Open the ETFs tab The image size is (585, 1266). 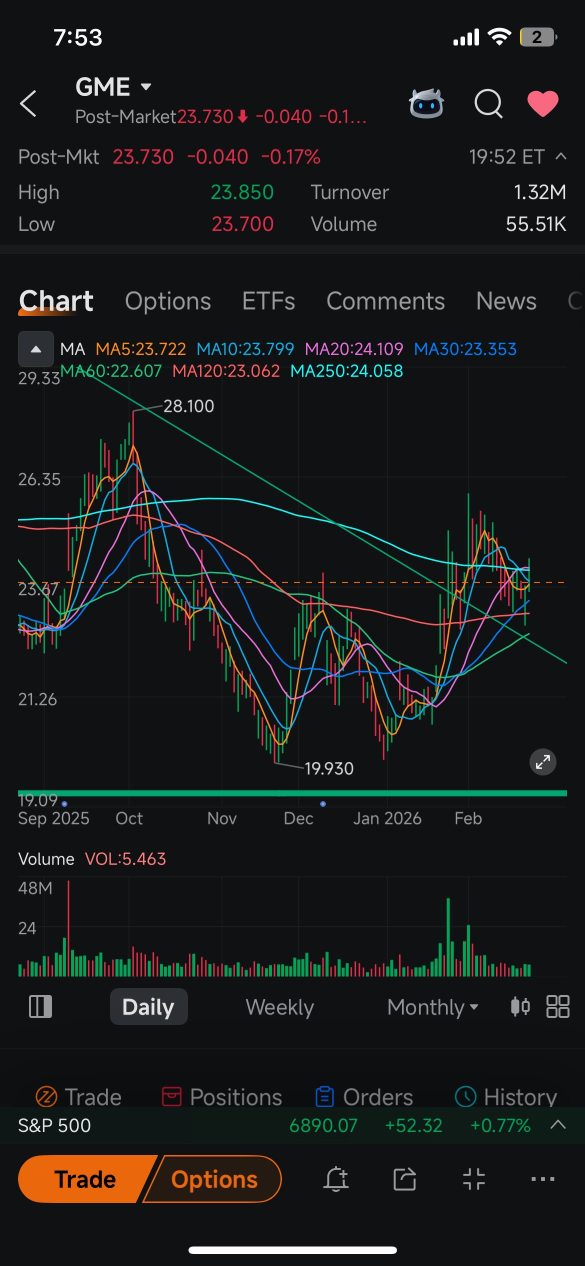pyautogui.click(x=269, y=301)
